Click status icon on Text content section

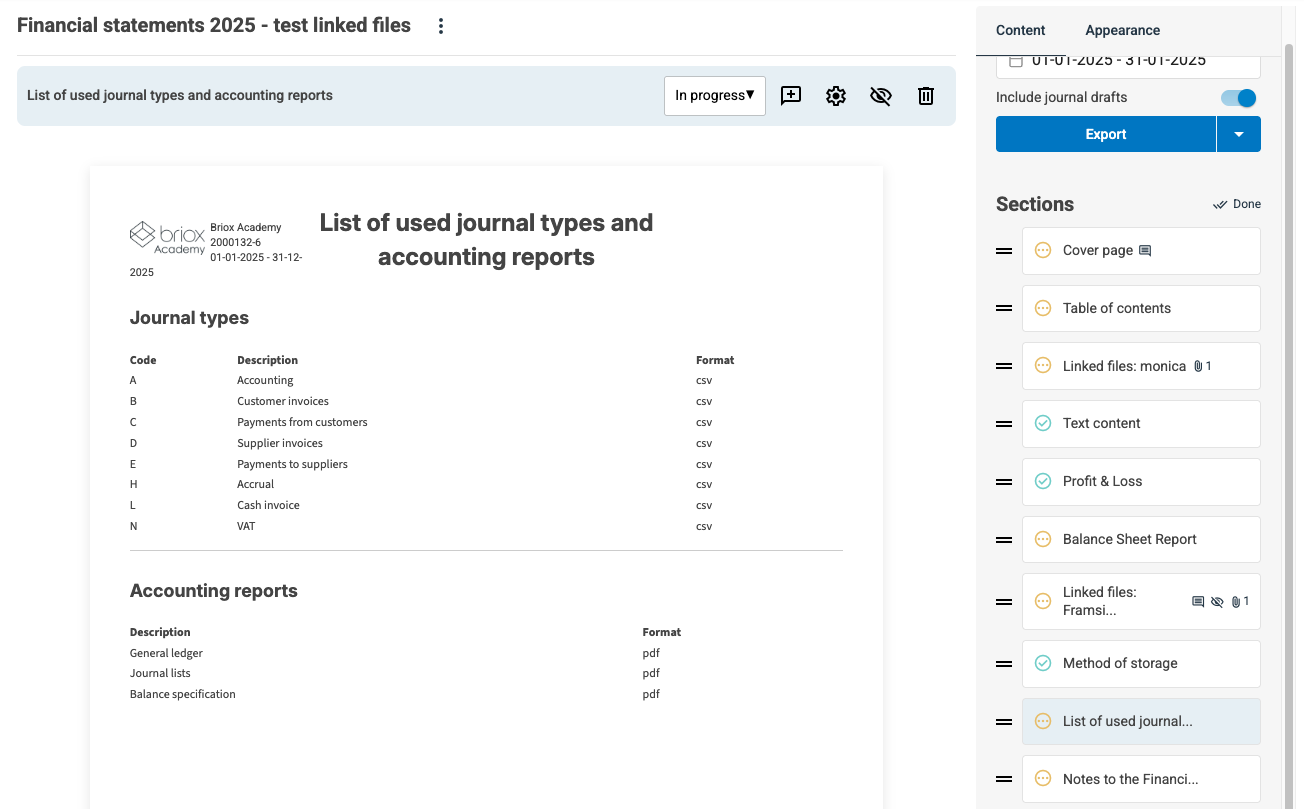(x=1043, y=424)
